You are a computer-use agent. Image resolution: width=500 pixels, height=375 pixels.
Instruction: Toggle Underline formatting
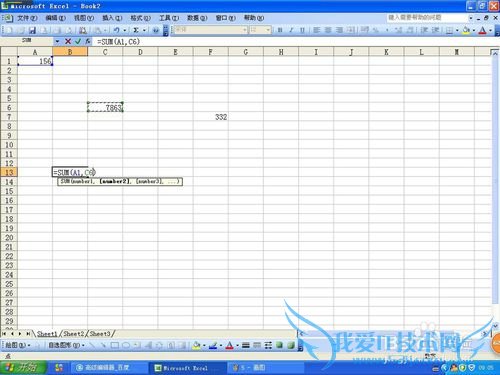[x=302, y=30]
